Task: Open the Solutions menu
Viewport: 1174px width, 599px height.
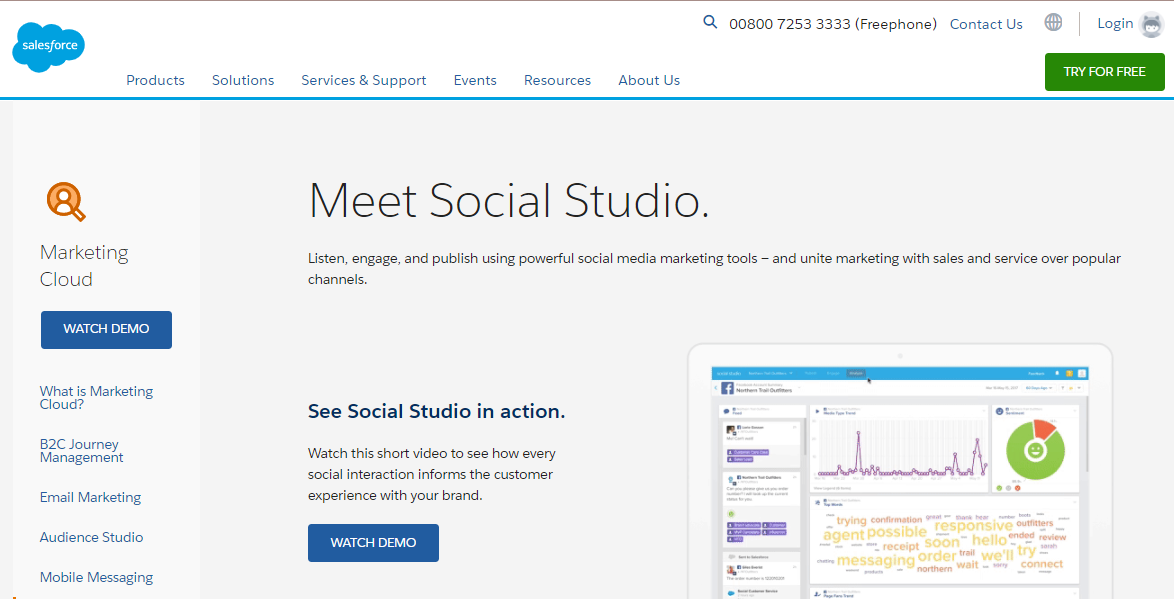Action: [x=243, y=80]
